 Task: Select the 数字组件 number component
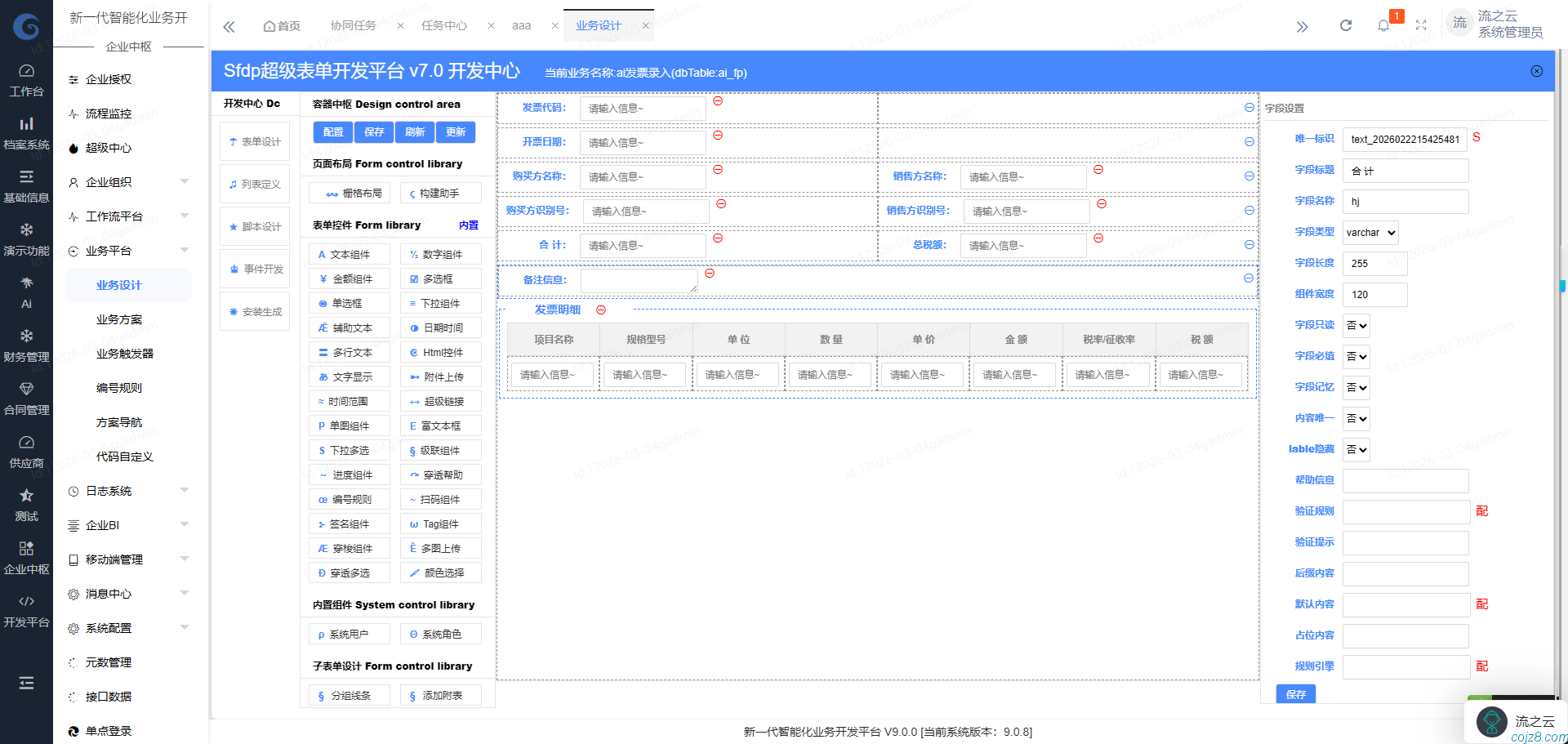click(x=440, y=254)
